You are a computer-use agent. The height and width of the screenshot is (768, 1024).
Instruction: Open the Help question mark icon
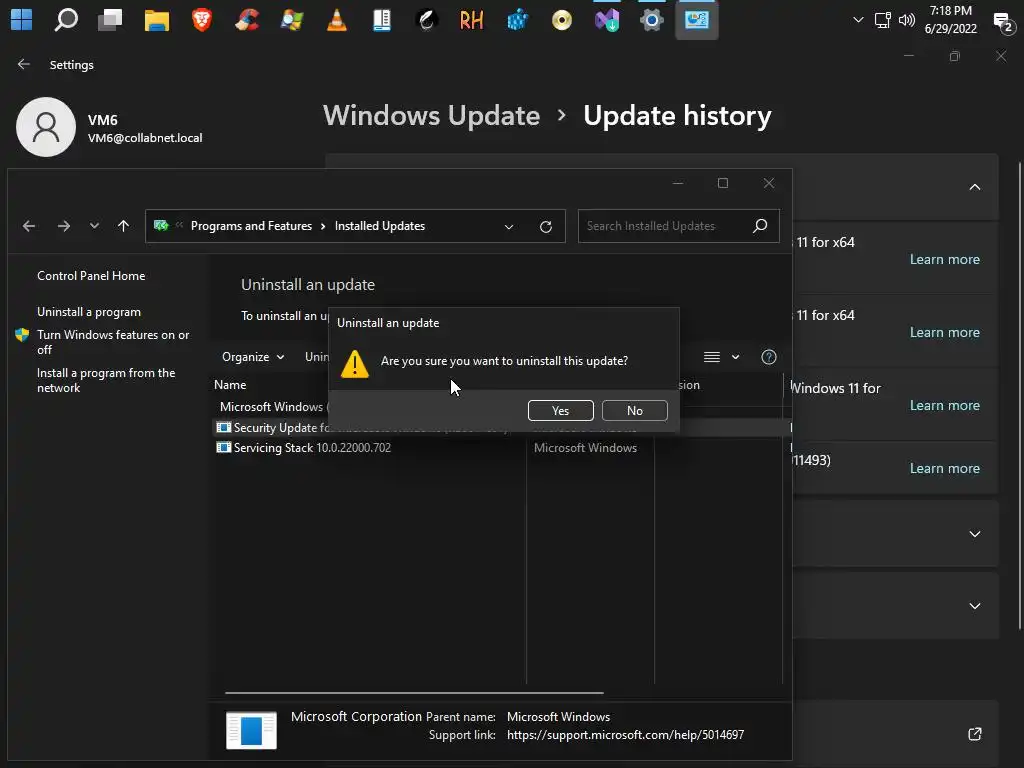point(769,357)
